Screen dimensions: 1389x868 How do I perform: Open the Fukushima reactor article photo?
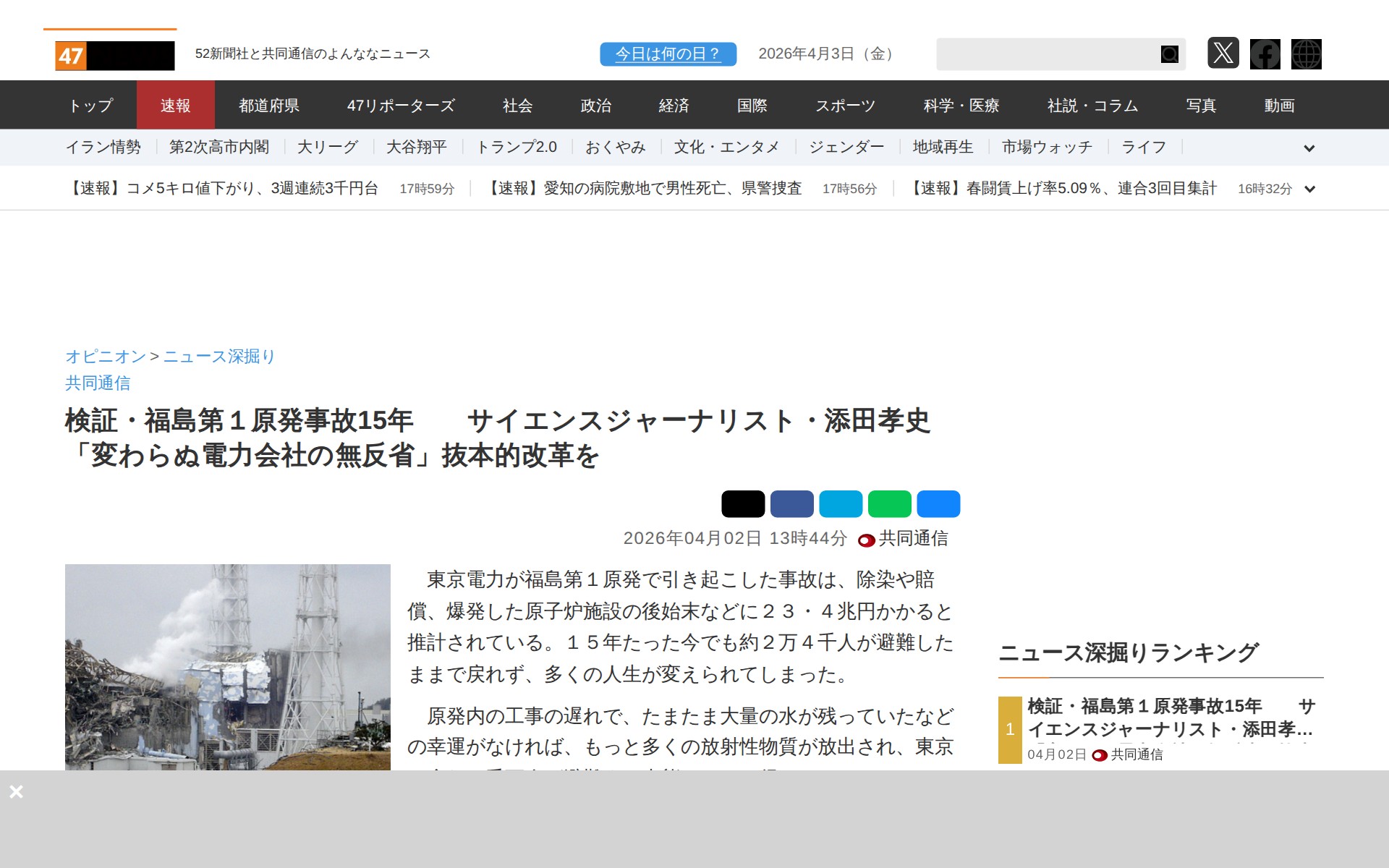[227, 667]
